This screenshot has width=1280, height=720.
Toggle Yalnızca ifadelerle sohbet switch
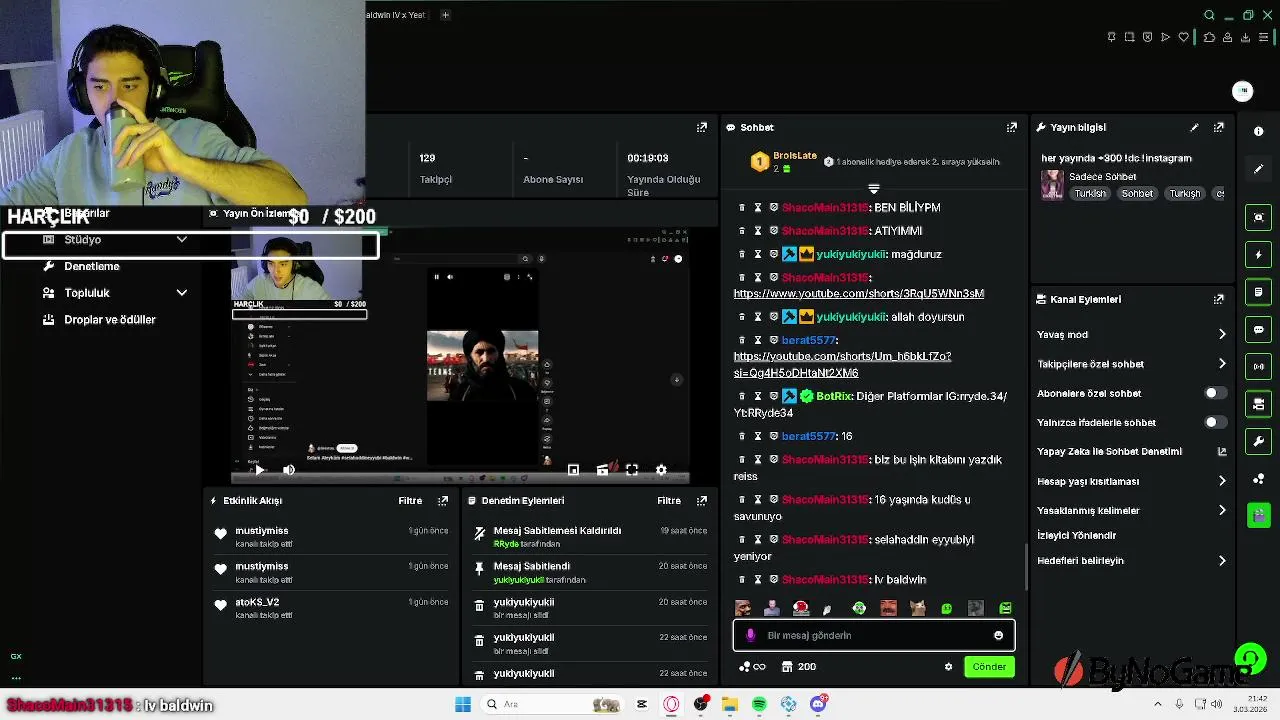1215,422
